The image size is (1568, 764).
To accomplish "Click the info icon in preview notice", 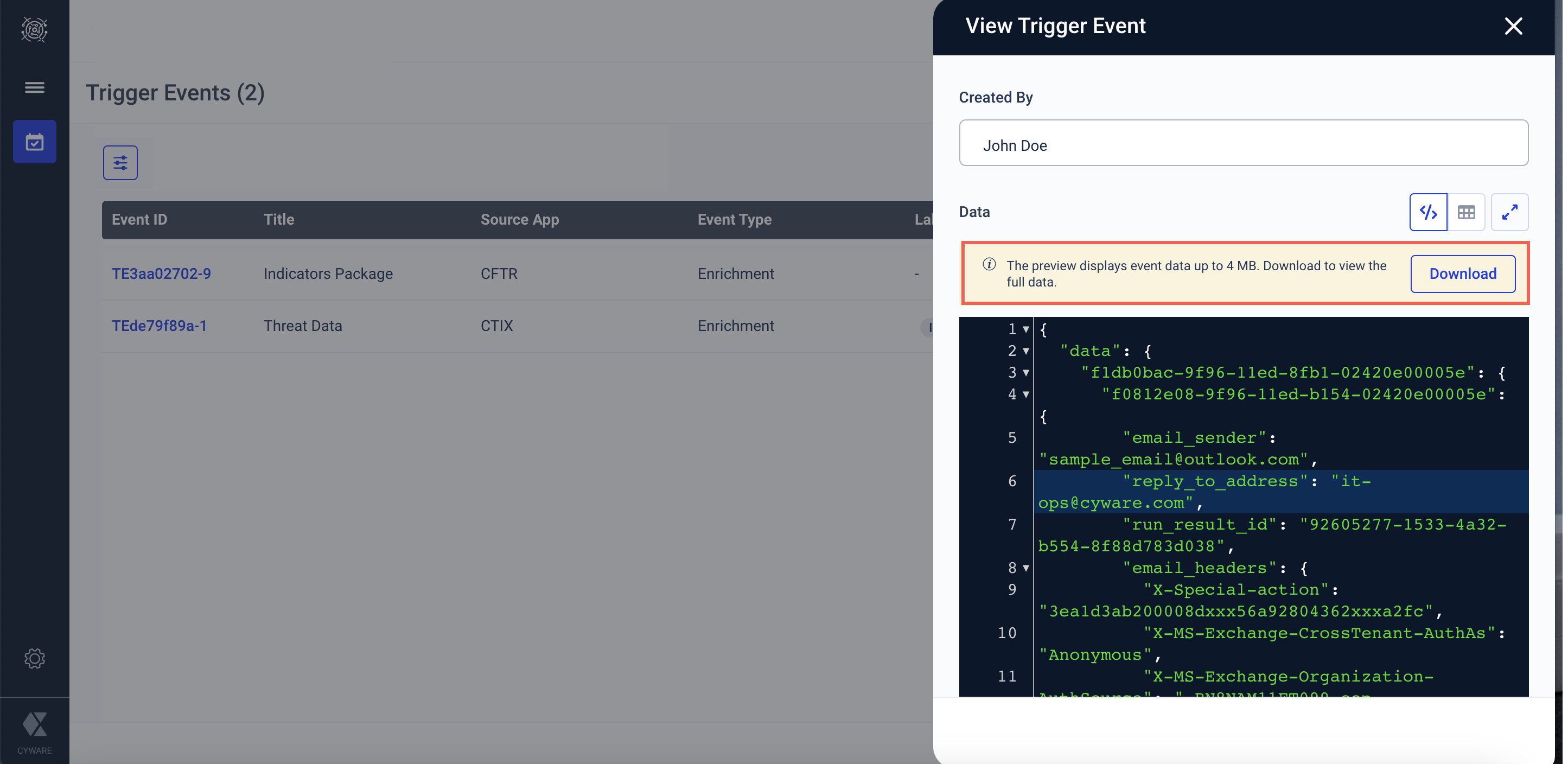I will tap(989, 265).
